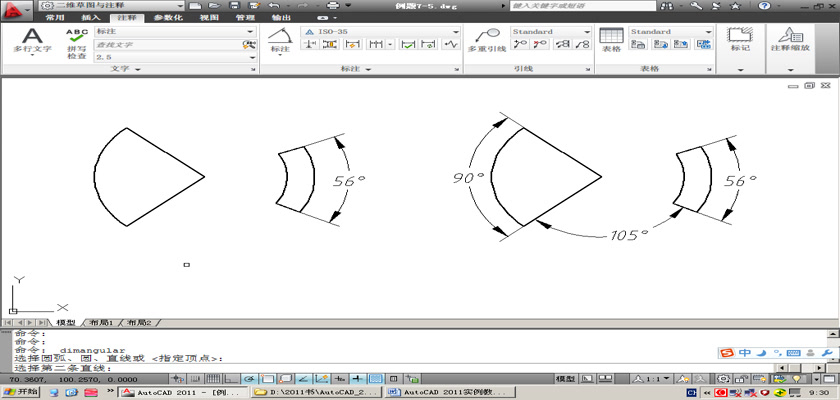The width and height of the screenshot is (840, 400).
Task: Switch to the 布局1 layout tab
Action: coord(101,323)
